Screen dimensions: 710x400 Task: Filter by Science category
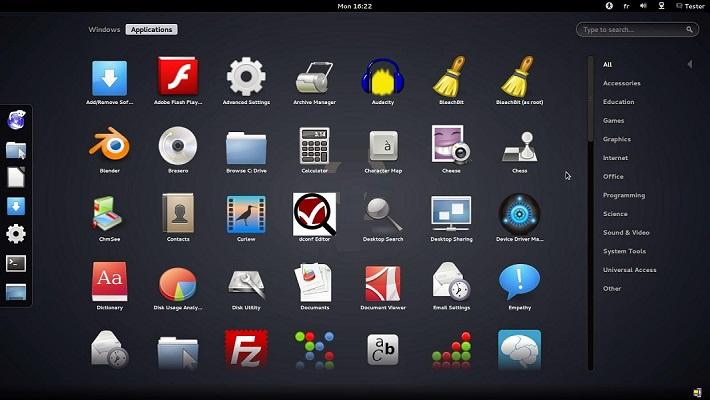[615, 214]
